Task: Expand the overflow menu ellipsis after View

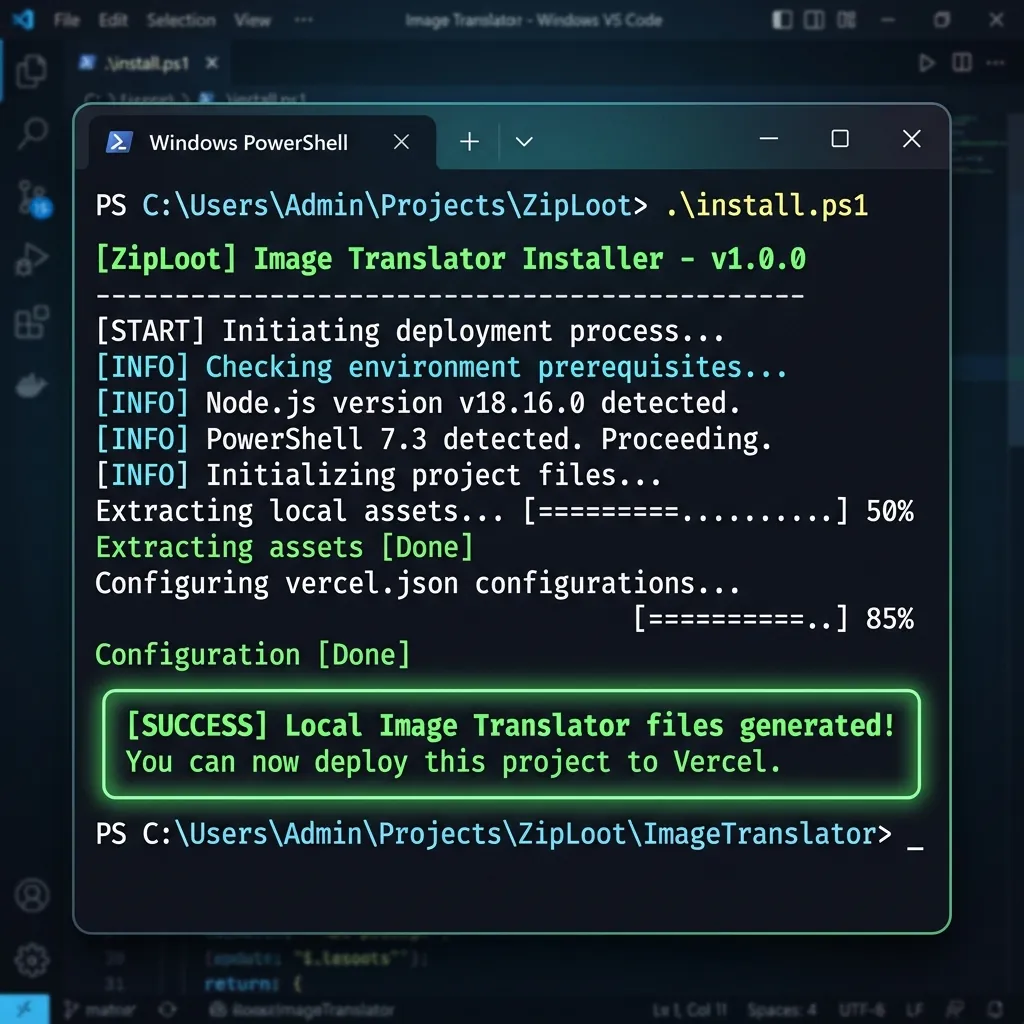Action: [304, 20]
